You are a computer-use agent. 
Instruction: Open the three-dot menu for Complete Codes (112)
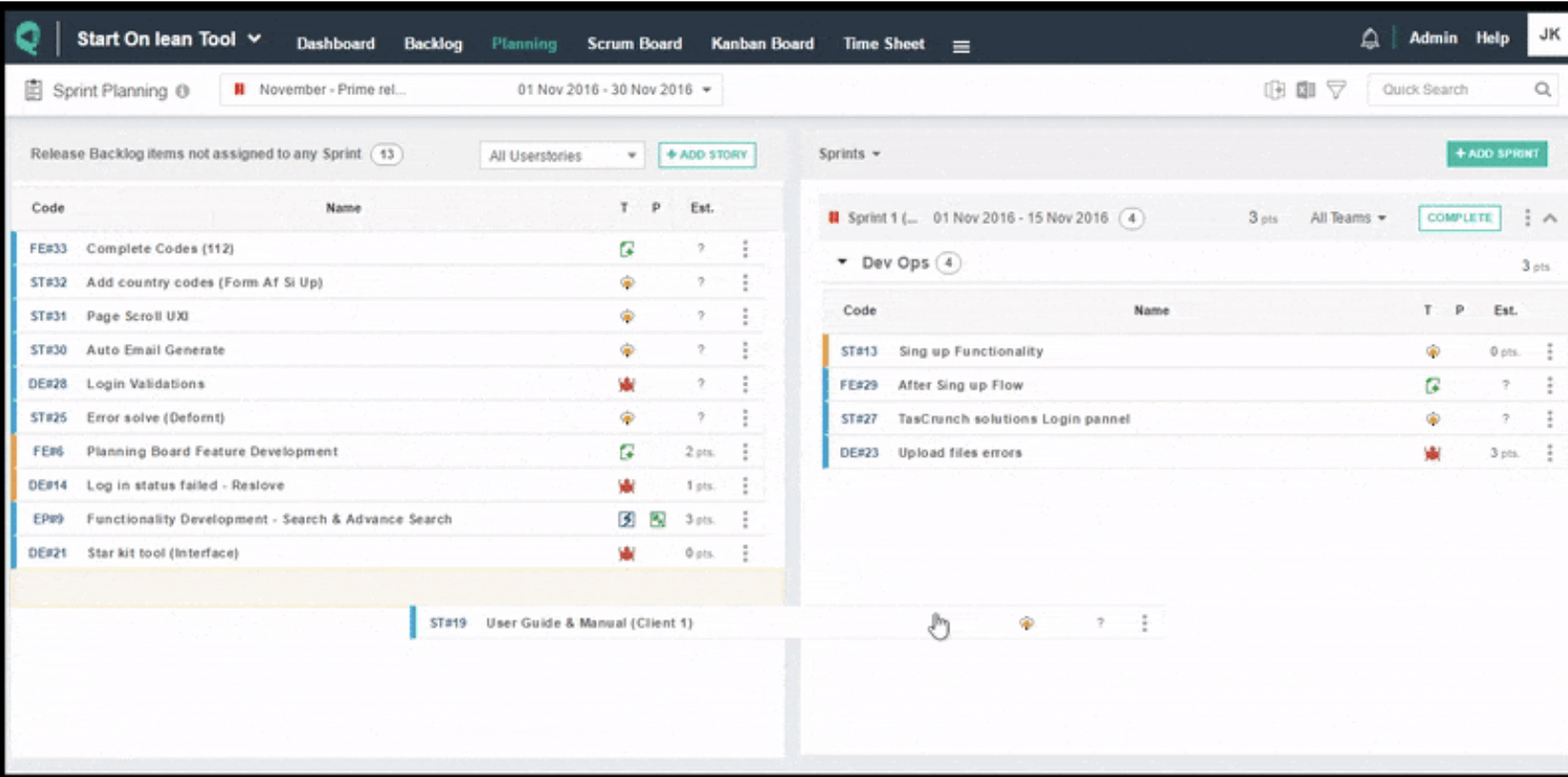745,249
